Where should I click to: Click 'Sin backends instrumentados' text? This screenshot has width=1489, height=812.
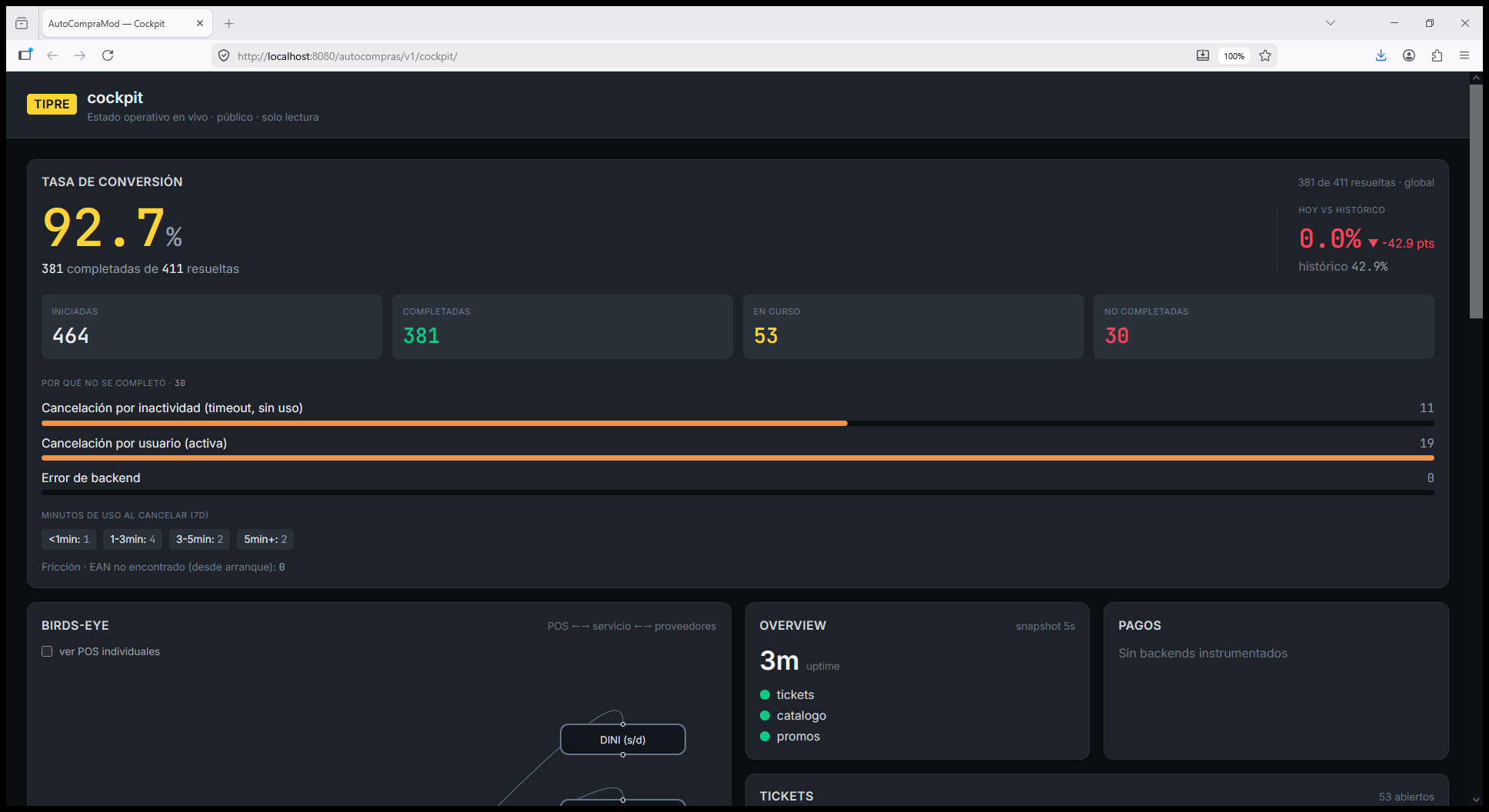(1203, 653)
